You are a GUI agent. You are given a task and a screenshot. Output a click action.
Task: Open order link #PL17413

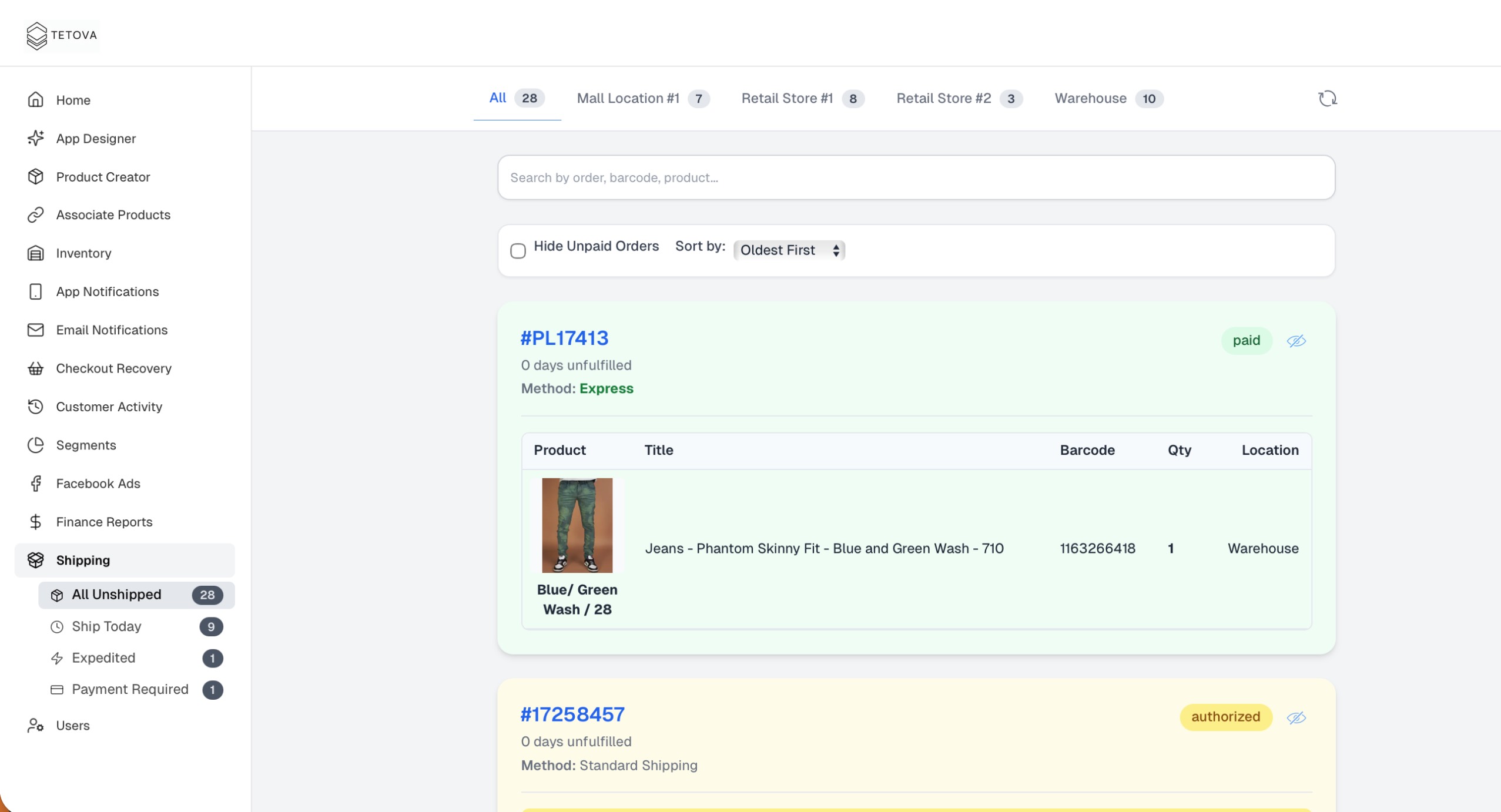(564, 338)
